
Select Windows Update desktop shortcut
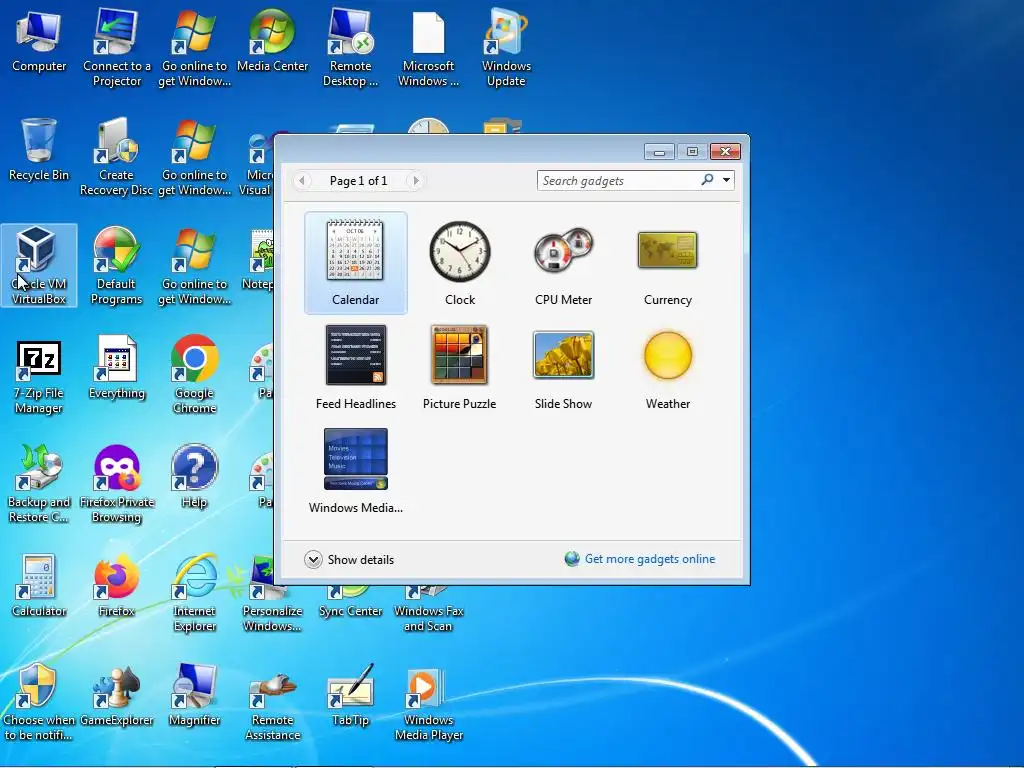(506, 47)
